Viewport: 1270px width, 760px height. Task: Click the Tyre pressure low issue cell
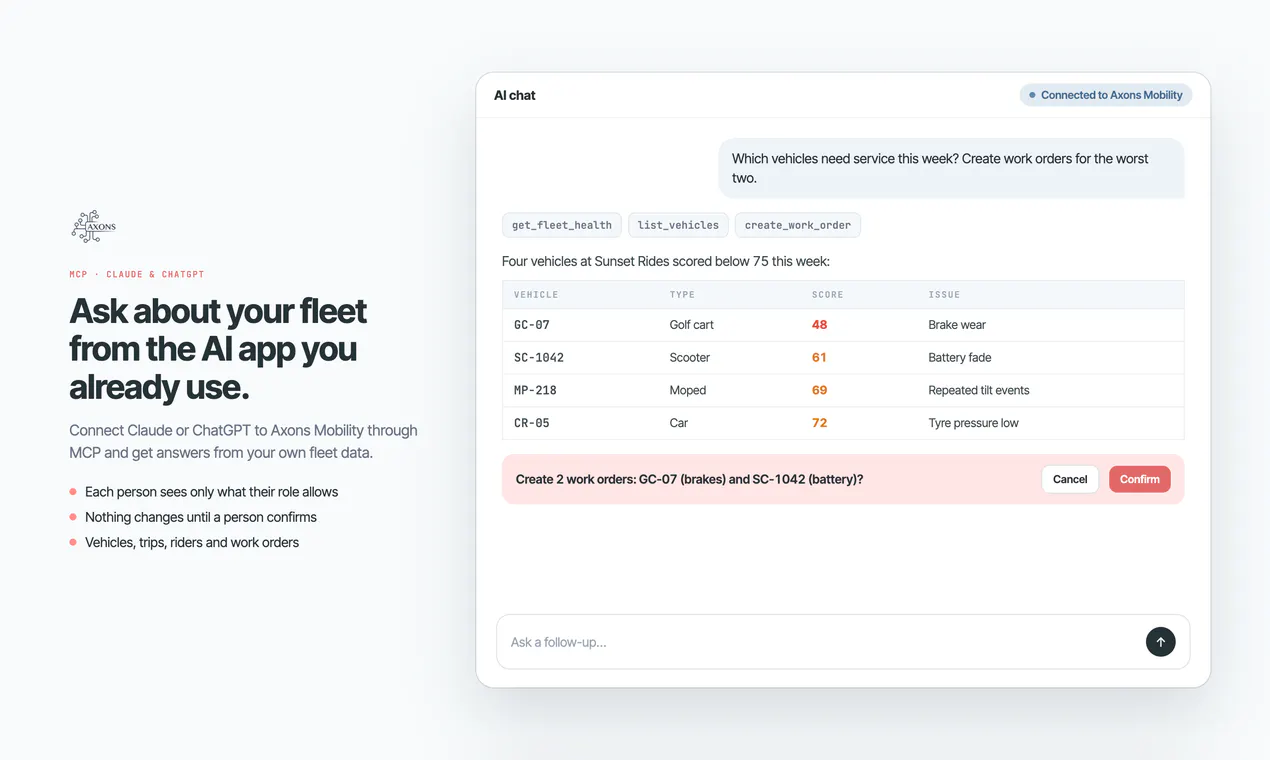(x=973, y=423)
